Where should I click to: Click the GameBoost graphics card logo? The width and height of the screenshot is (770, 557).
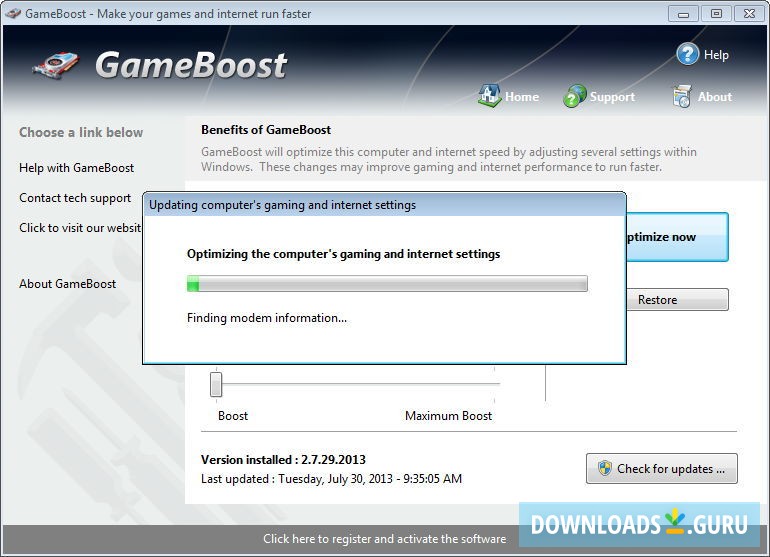[x=55, y=66]
